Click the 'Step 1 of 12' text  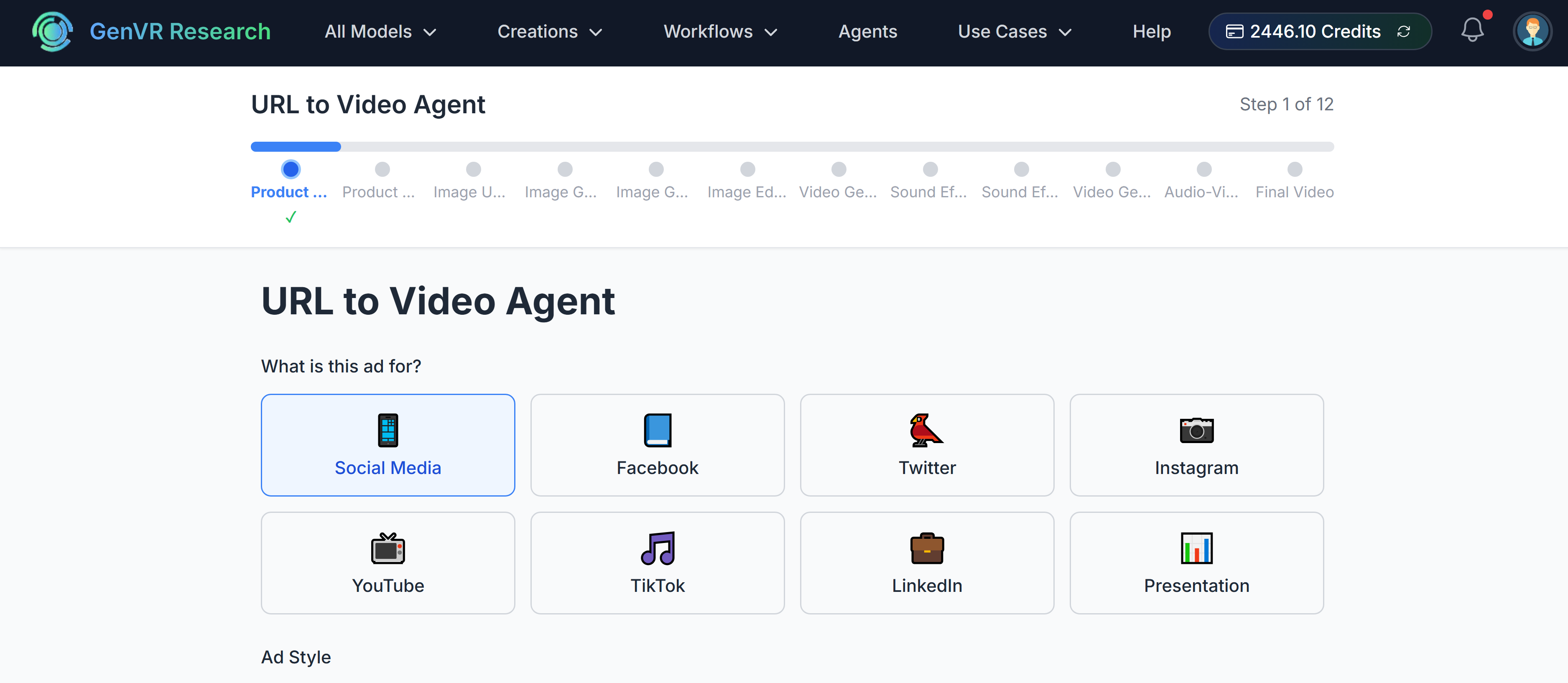[1286, 104]
